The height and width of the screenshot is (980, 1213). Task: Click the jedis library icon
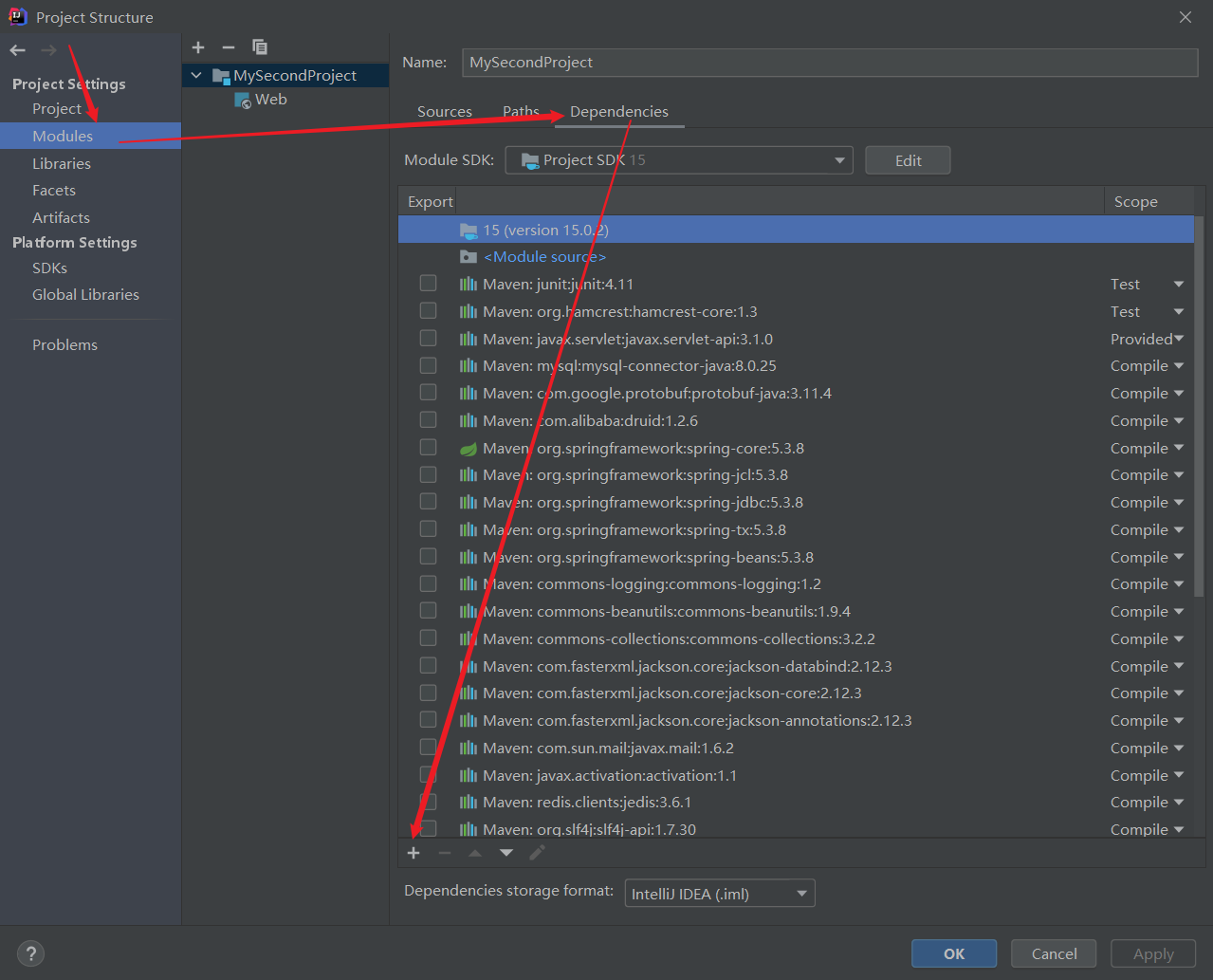click(x=469, y=803)
